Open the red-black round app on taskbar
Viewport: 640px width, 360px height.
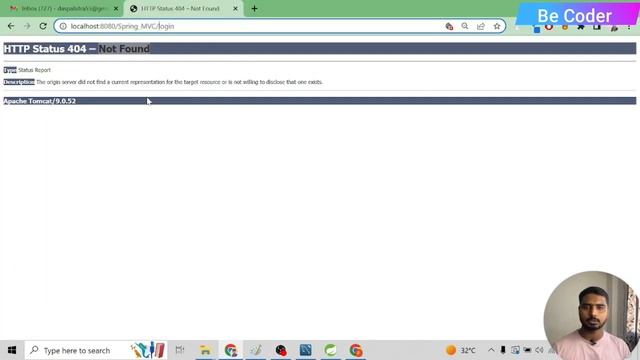[x=281, y=350]
